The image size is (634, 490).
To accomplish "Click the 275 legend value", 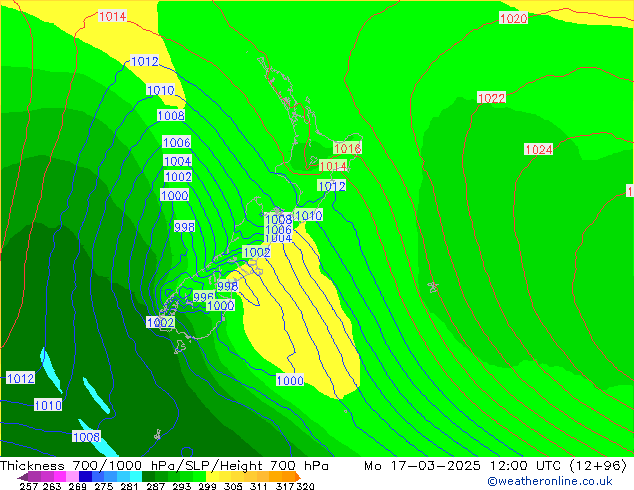I will pos(104,486).
